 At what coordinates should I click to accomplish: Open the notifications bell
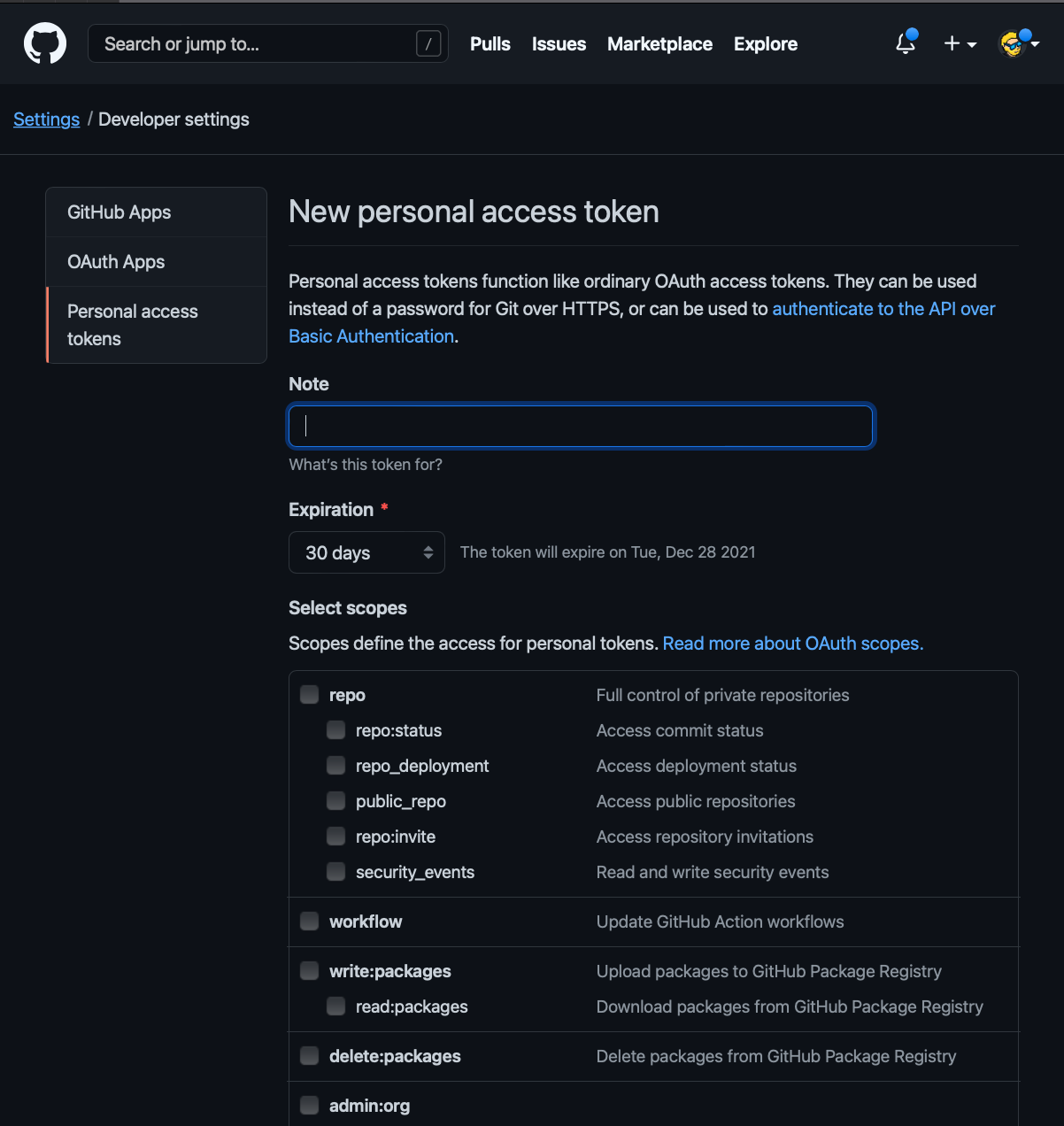point(906,43)
